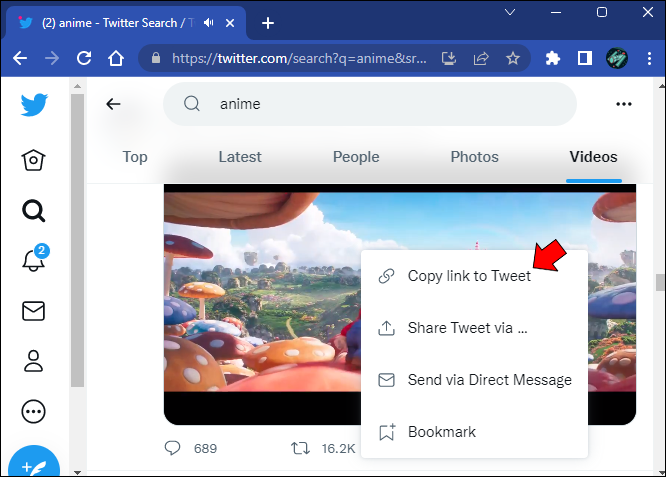Click the Twitter bird logo in sidebar
The image size is (666, 477).
point(34,104)
